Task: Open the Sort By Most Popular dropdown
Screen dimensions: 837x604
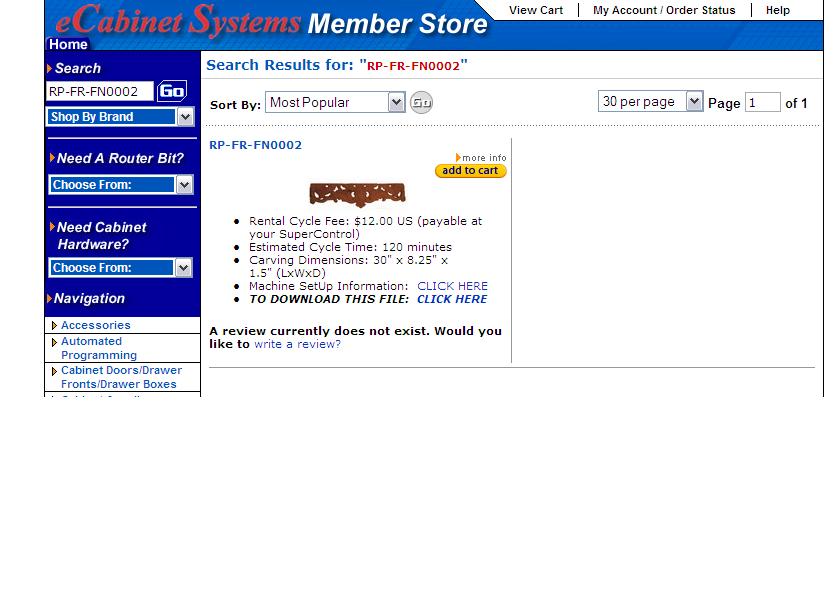Action: (x=335, y=102)
